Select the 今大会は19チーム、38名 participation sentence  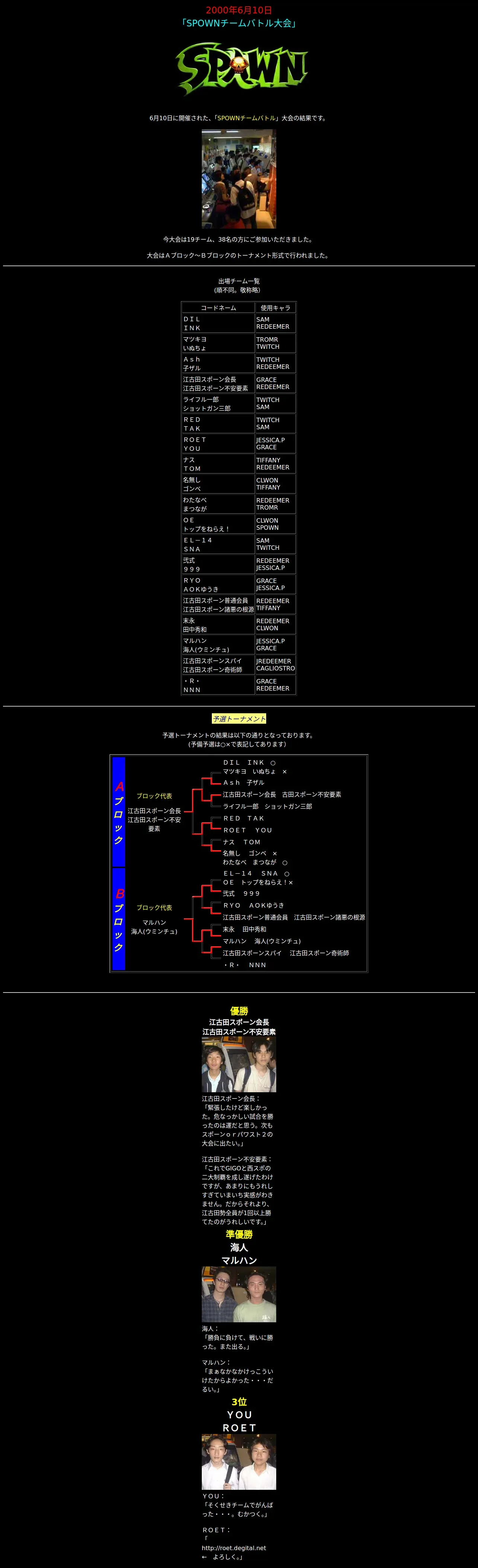click(239, 239)
